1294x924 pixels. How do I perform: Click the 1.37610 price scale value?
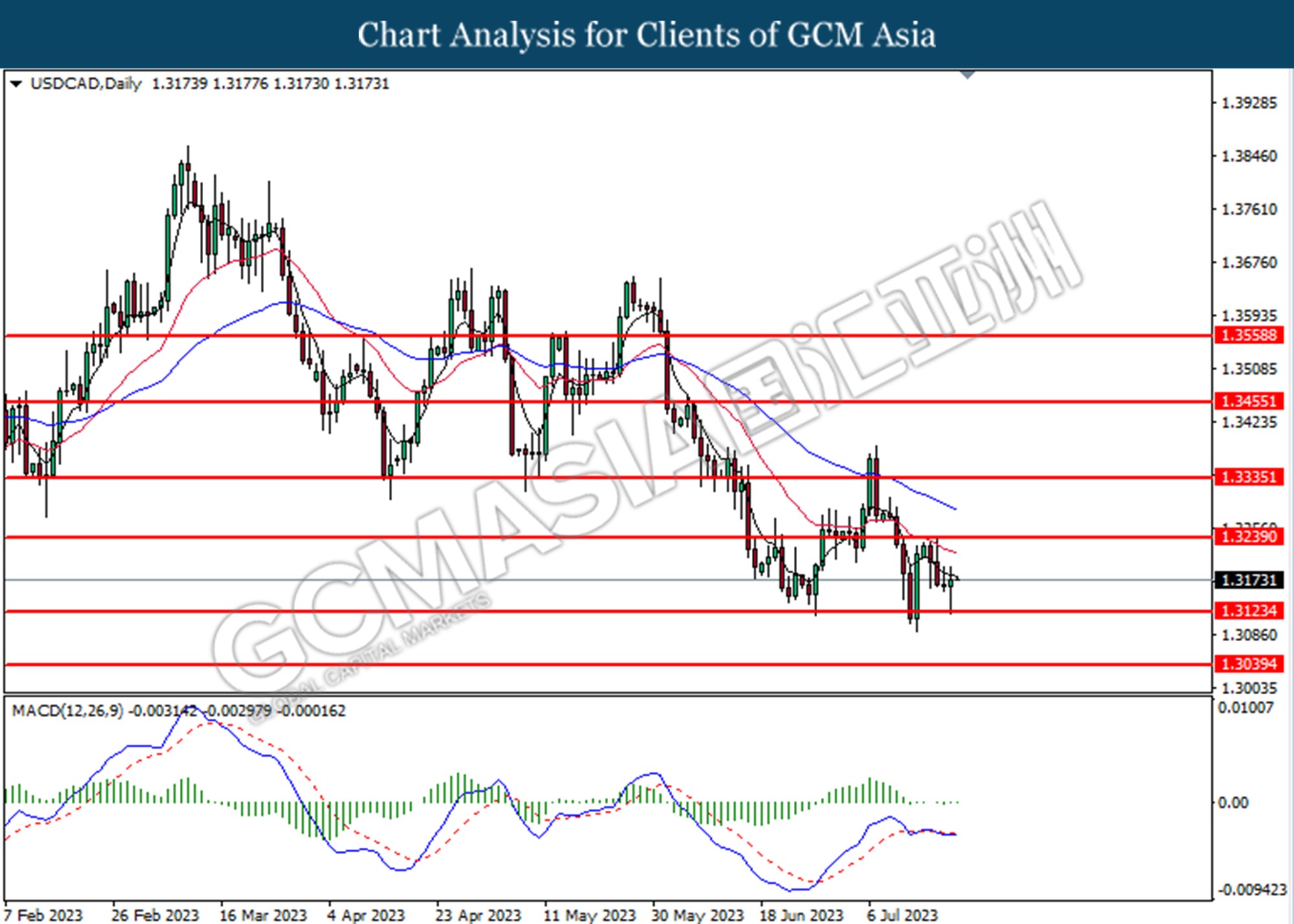[1249, 209]
